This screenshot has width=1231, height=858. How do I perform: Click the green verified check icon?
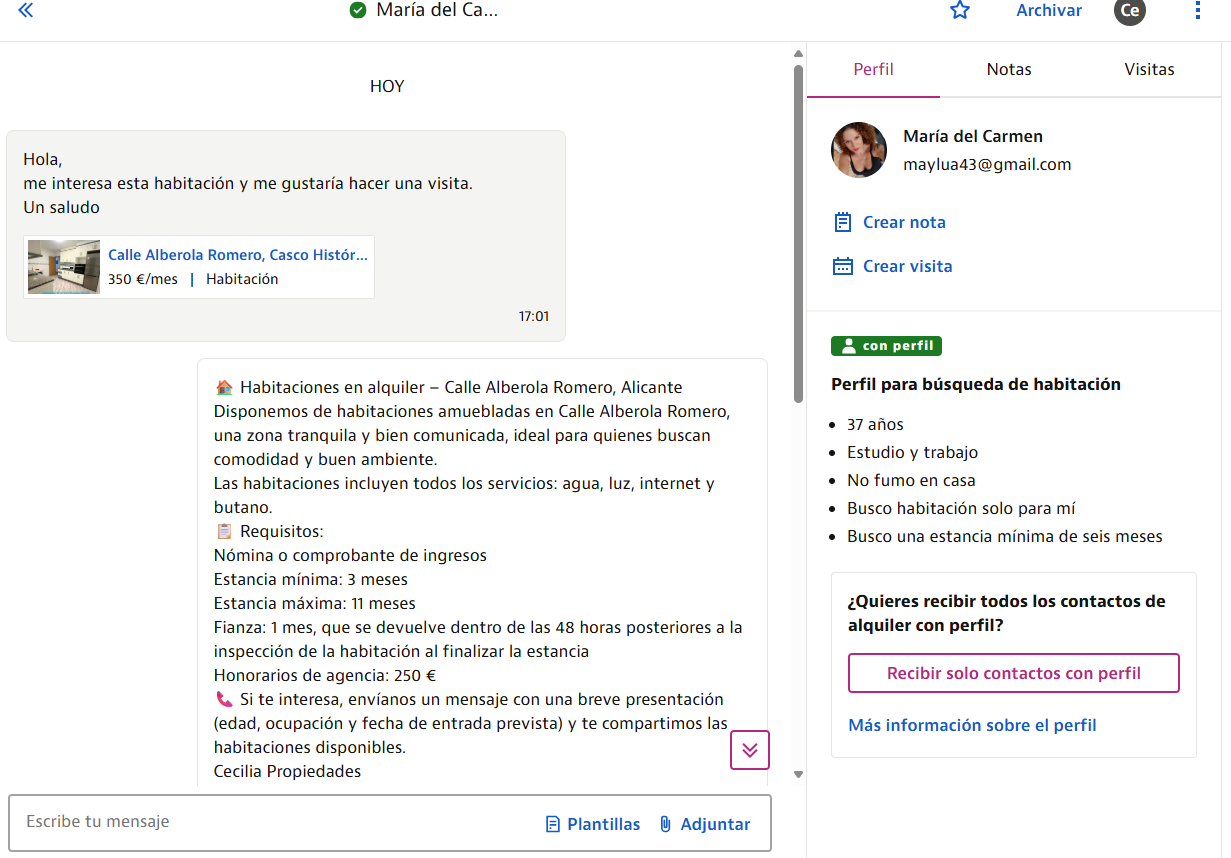pyautogui.click(x=358, y=11)
